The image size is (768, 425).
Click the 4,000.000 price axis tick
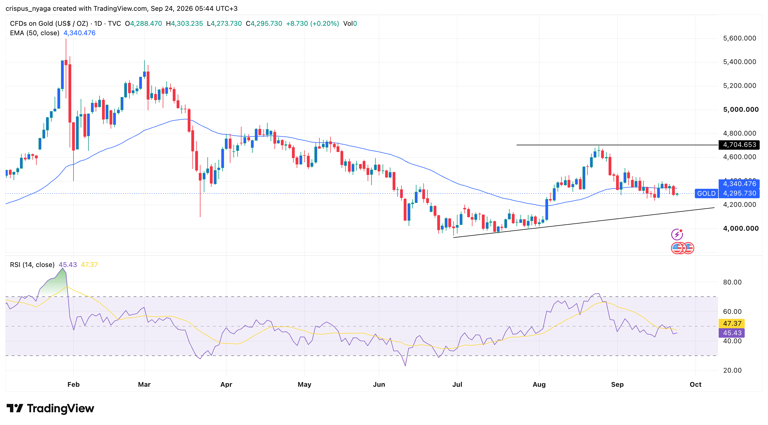[741, 229]
